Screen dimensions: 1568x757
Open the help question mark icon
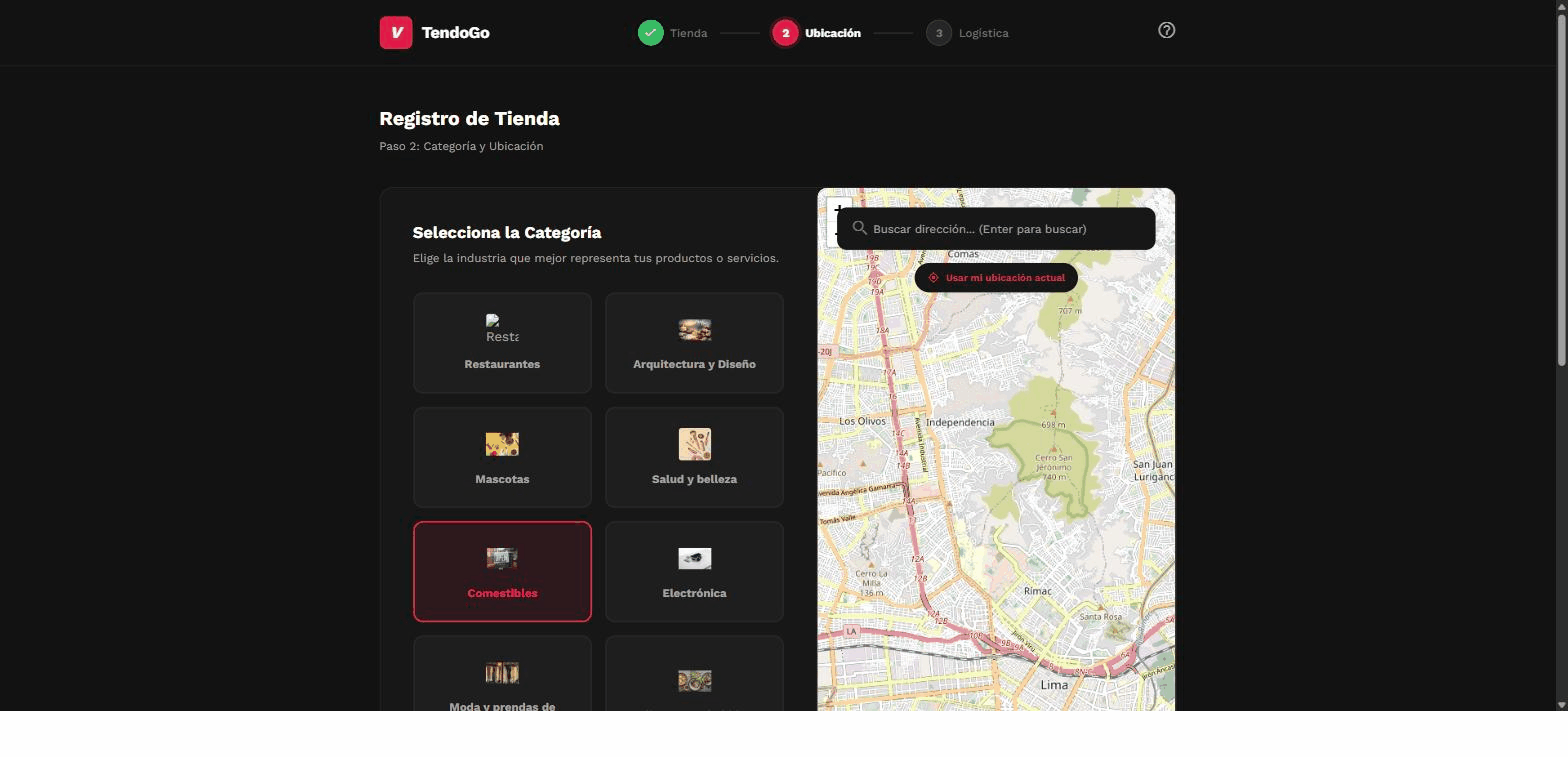1166,31
